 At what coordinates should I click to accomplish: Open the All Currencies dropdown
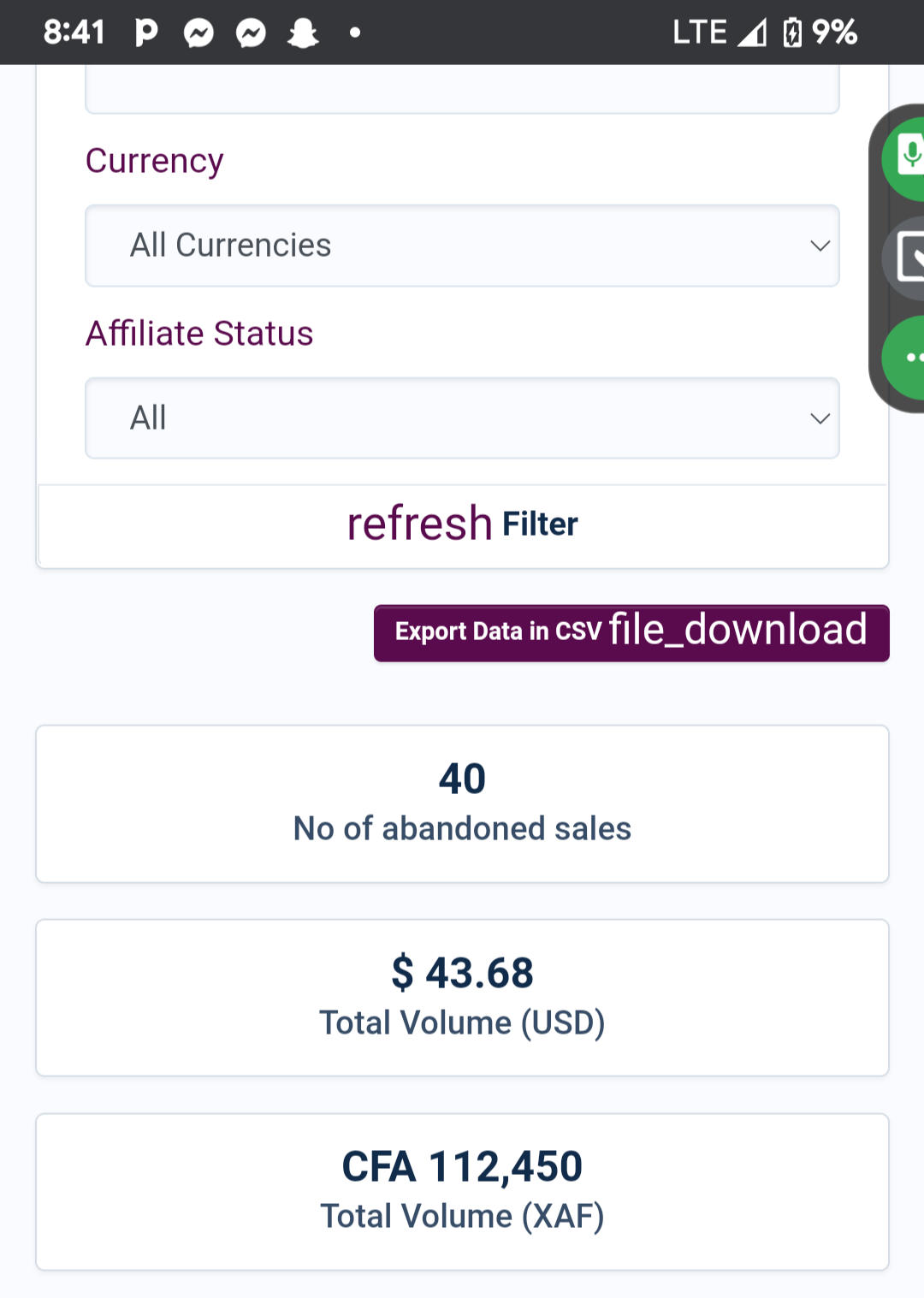462,246
